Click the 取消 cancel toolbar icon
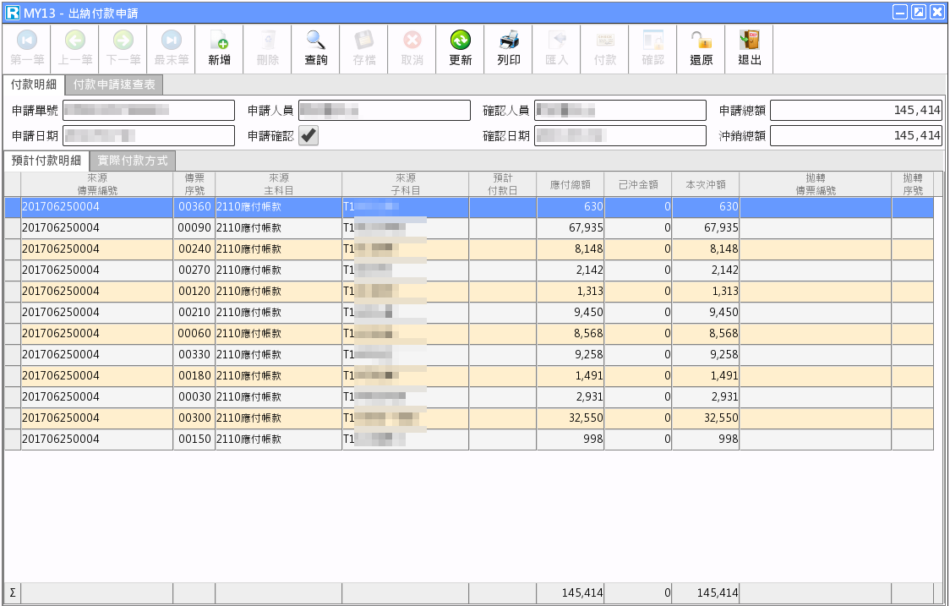 (x=412, y=40)
